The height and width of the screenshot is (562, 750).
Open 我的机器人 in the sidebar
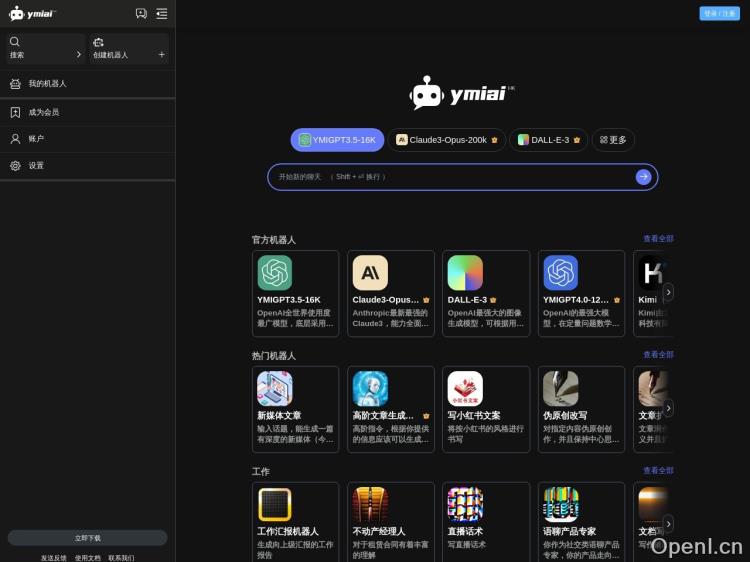click(x=88, y=84)
